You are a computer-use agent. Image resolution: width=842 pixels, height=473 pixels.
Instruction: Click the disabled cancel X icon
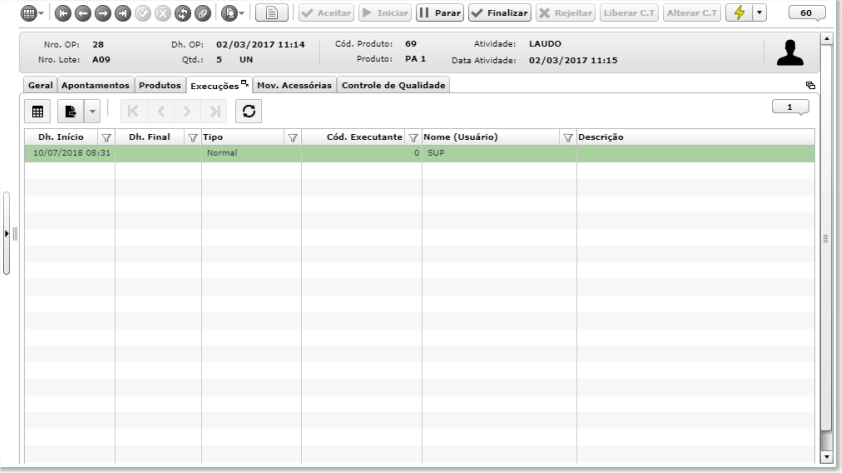coord(163,13)
